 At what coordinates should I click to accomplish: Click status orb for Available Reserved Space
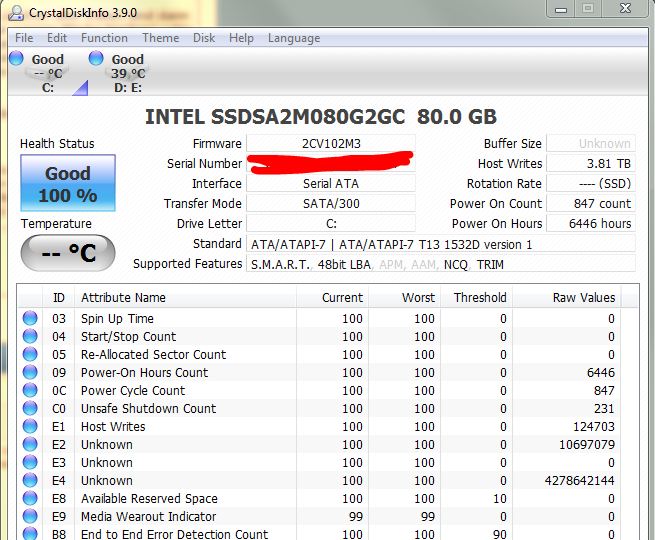point(30,498)
